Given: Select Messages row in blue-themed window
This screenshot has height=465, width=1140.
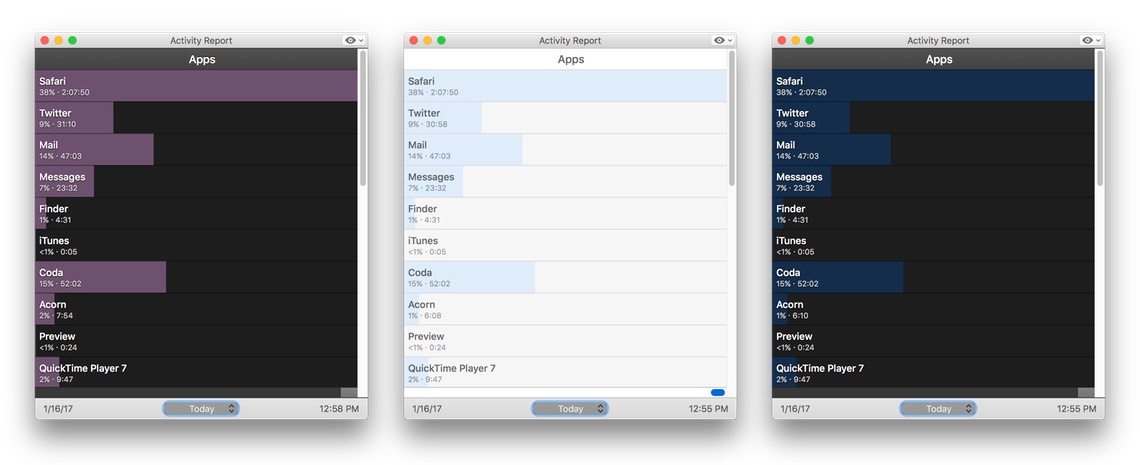Looking at the screenshot, I should 933,182.
